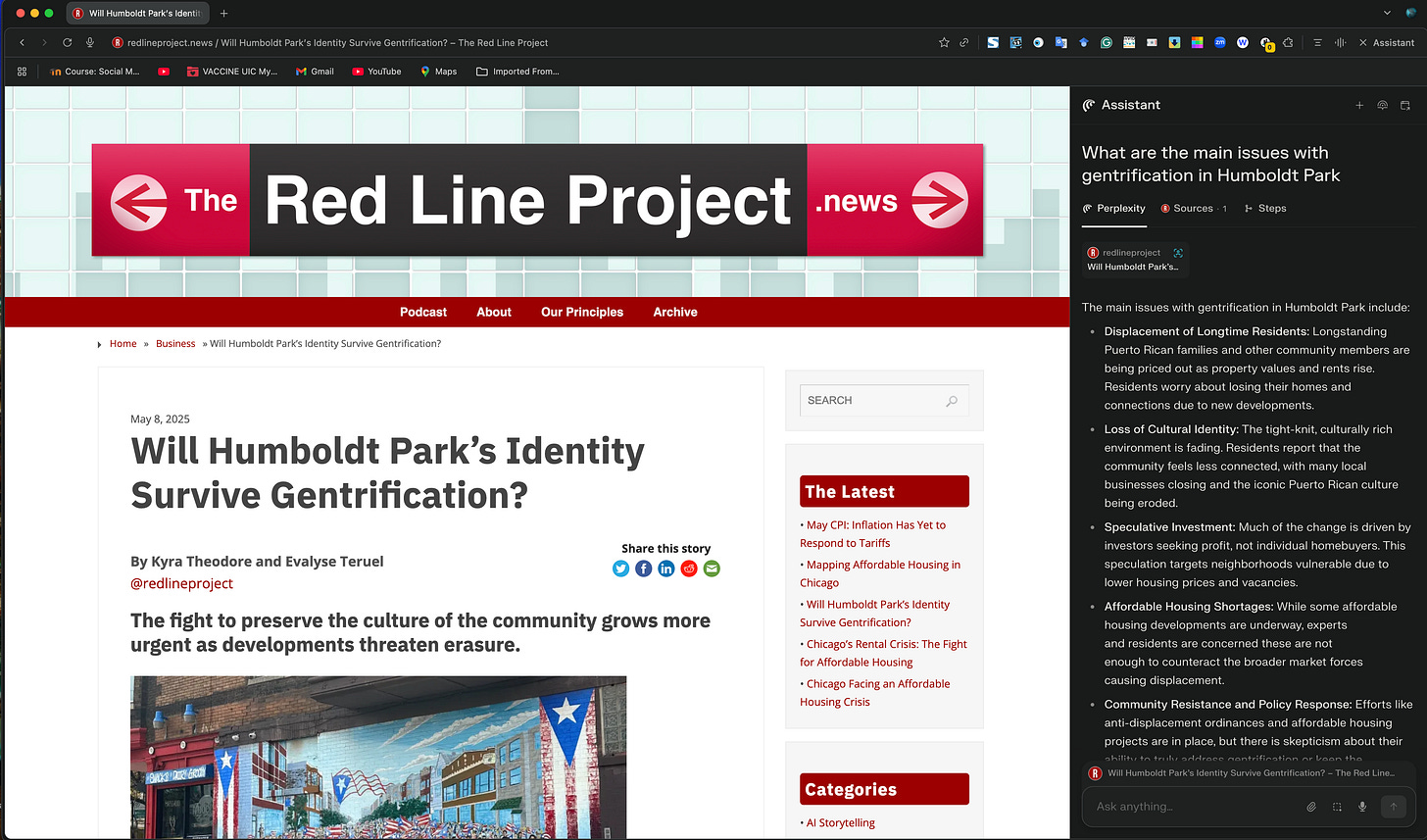The image size is (1427, 840).
Task: Open the Grammarly extension icon
Action: point(1107,42)
